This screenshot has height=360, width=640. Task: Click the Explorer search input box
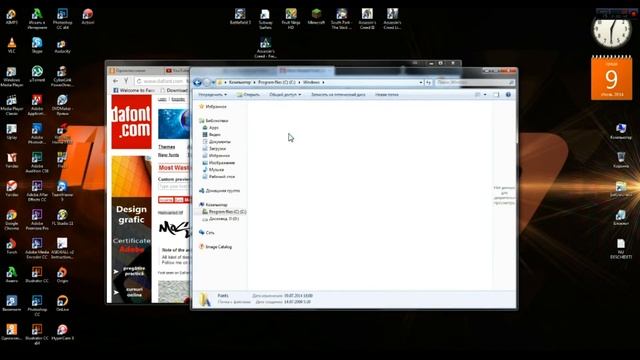tap(475, 82)
